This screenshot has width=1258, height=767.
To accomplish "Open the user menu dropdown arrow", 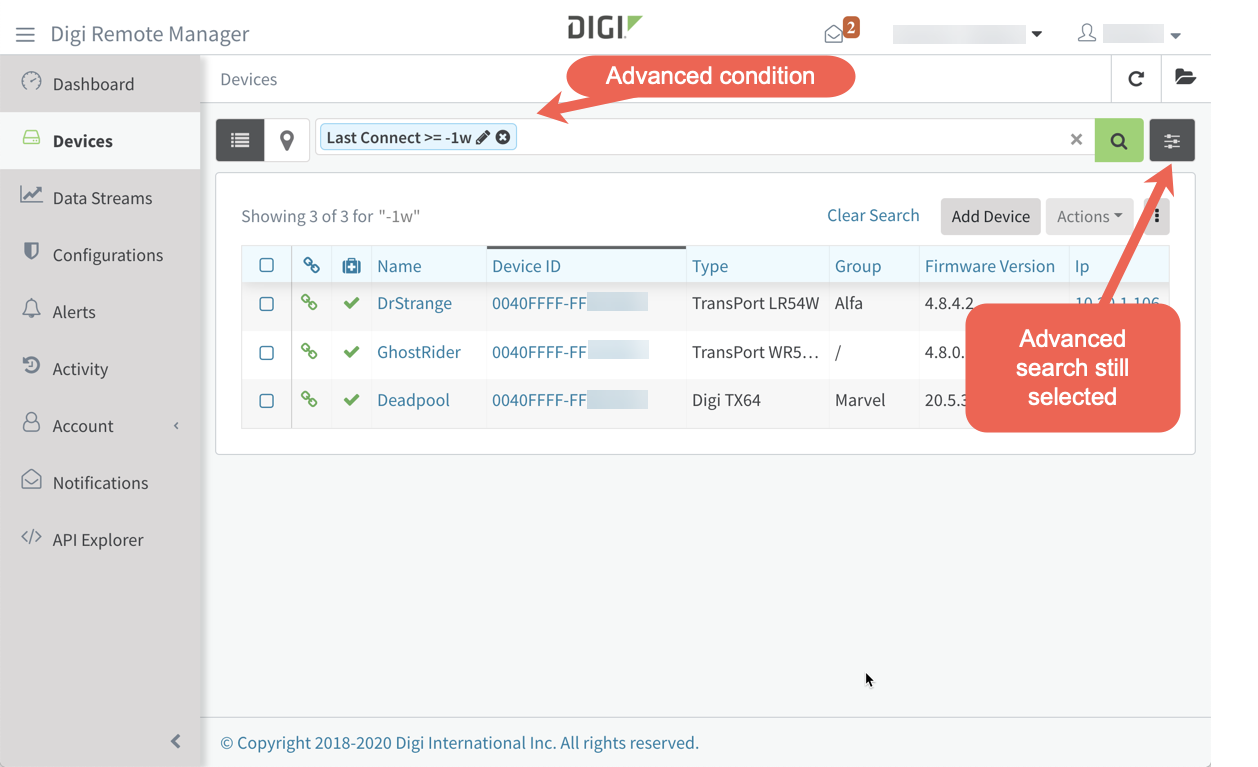I will coord(1176,35).
